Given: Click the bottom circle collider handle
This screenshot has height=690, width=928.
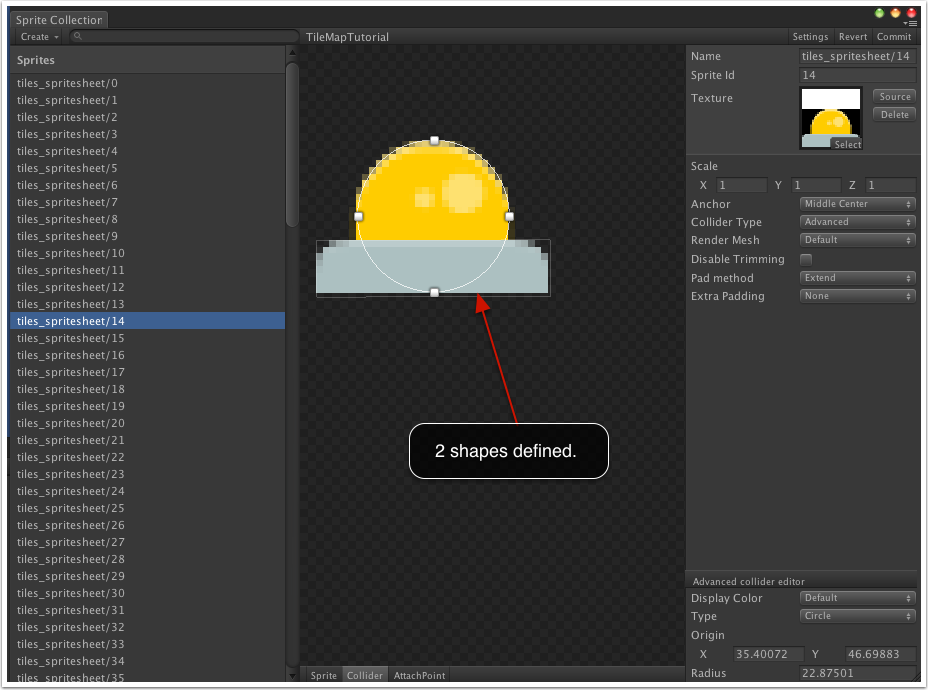Looking at the screenshot, I should (434, 292).
